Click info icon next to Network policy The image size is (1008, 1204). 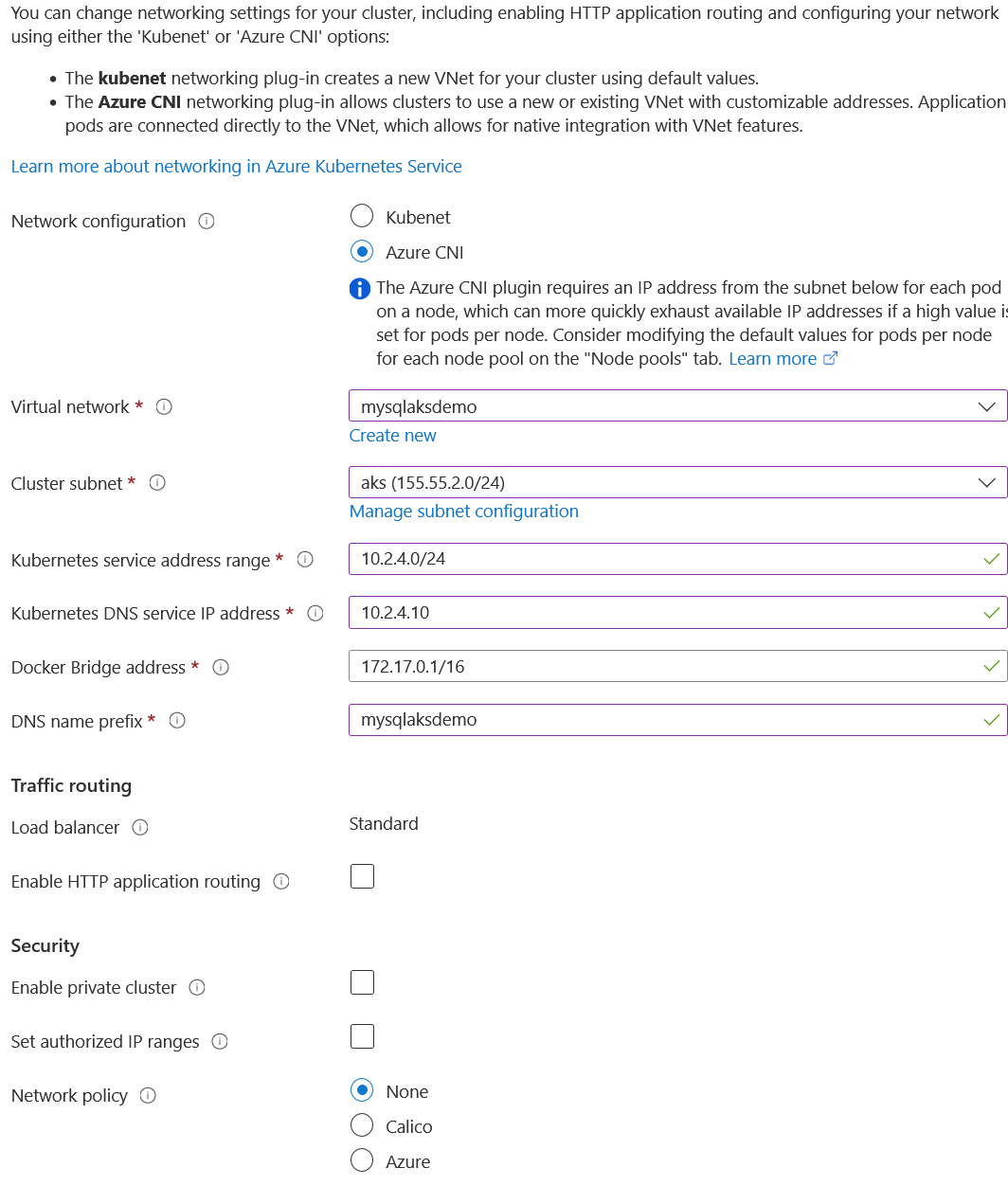click(148, 1096)
